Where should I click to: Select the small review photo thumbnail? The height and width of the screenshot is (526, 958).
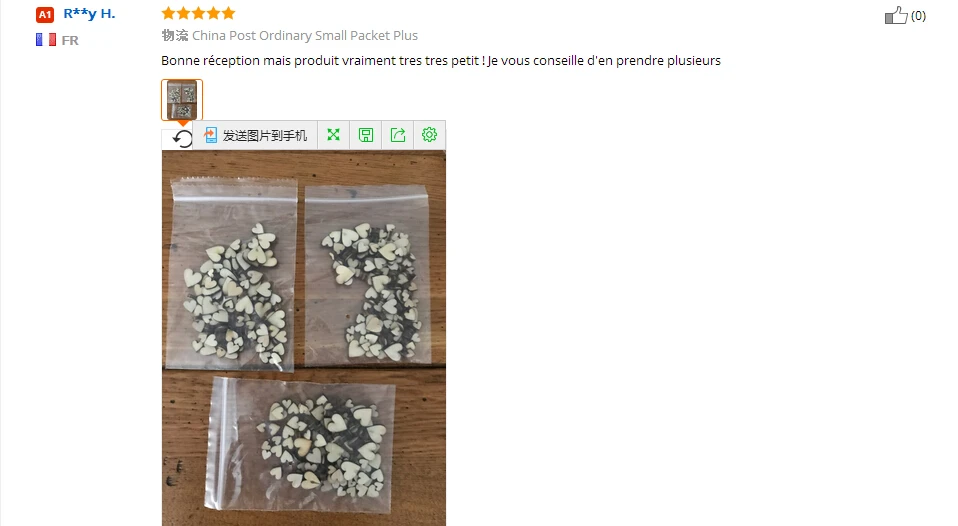(x=182, y=100)
